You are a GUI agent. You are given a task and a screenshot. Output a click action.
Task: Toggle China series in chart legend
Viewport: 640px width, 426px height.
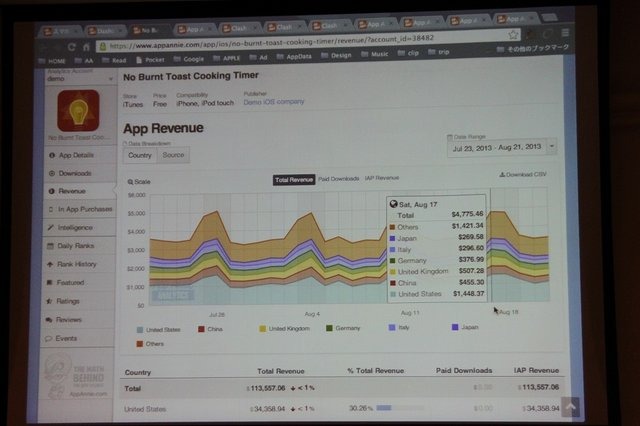[x=211, y=329]
